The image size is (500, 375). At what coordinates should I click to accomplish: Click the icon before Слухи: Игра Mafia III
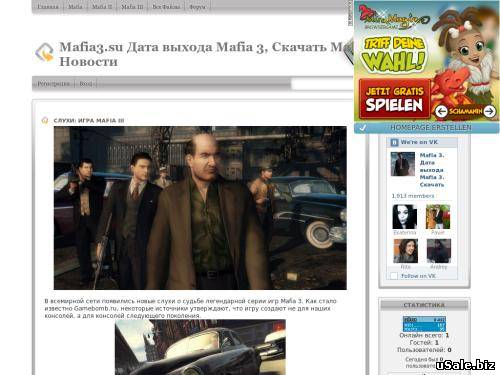(x=45, y=120)
